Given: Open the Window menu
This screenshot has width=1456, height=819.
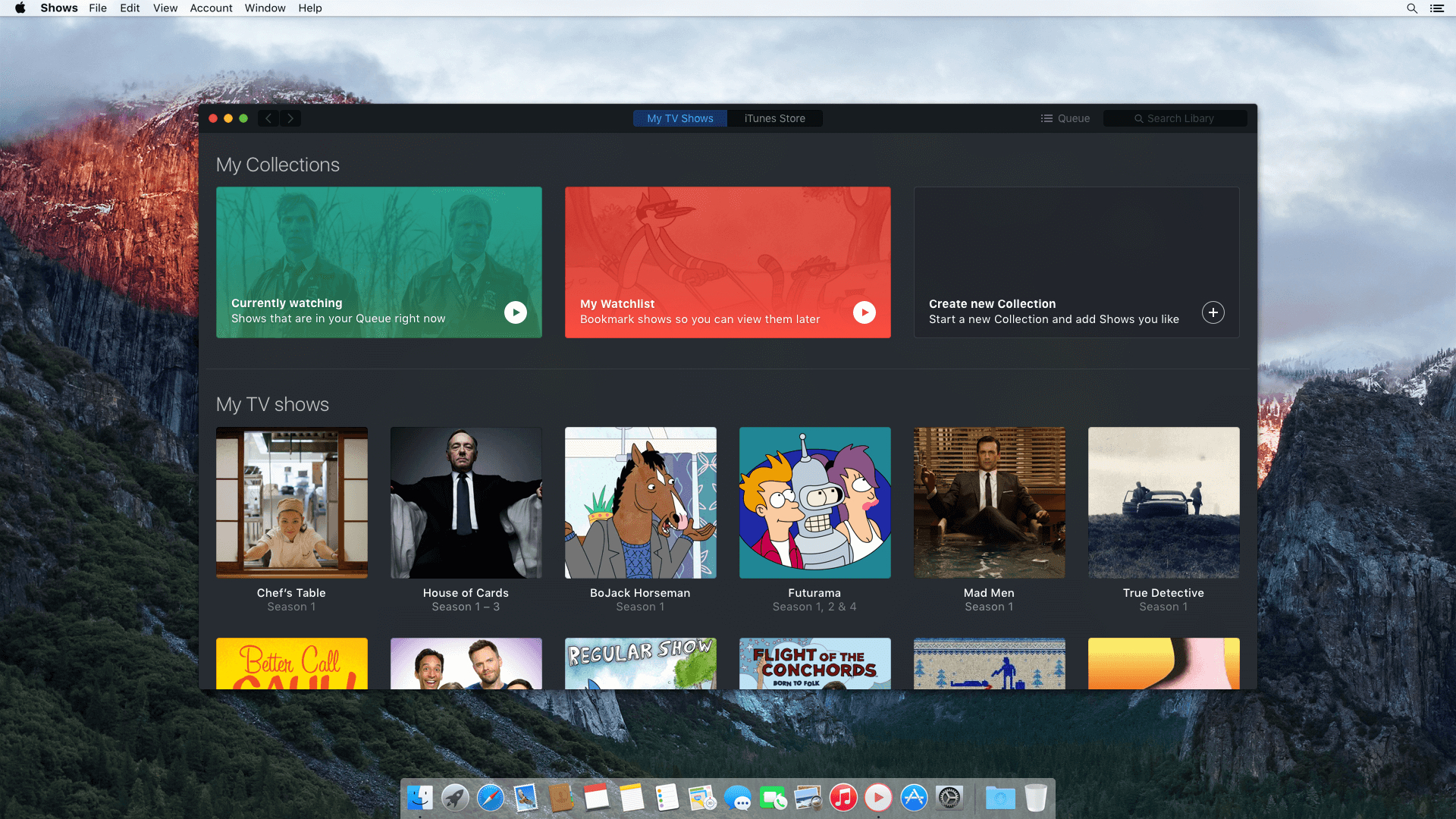Looking at the screenshot, I should (x=265, y=8).
